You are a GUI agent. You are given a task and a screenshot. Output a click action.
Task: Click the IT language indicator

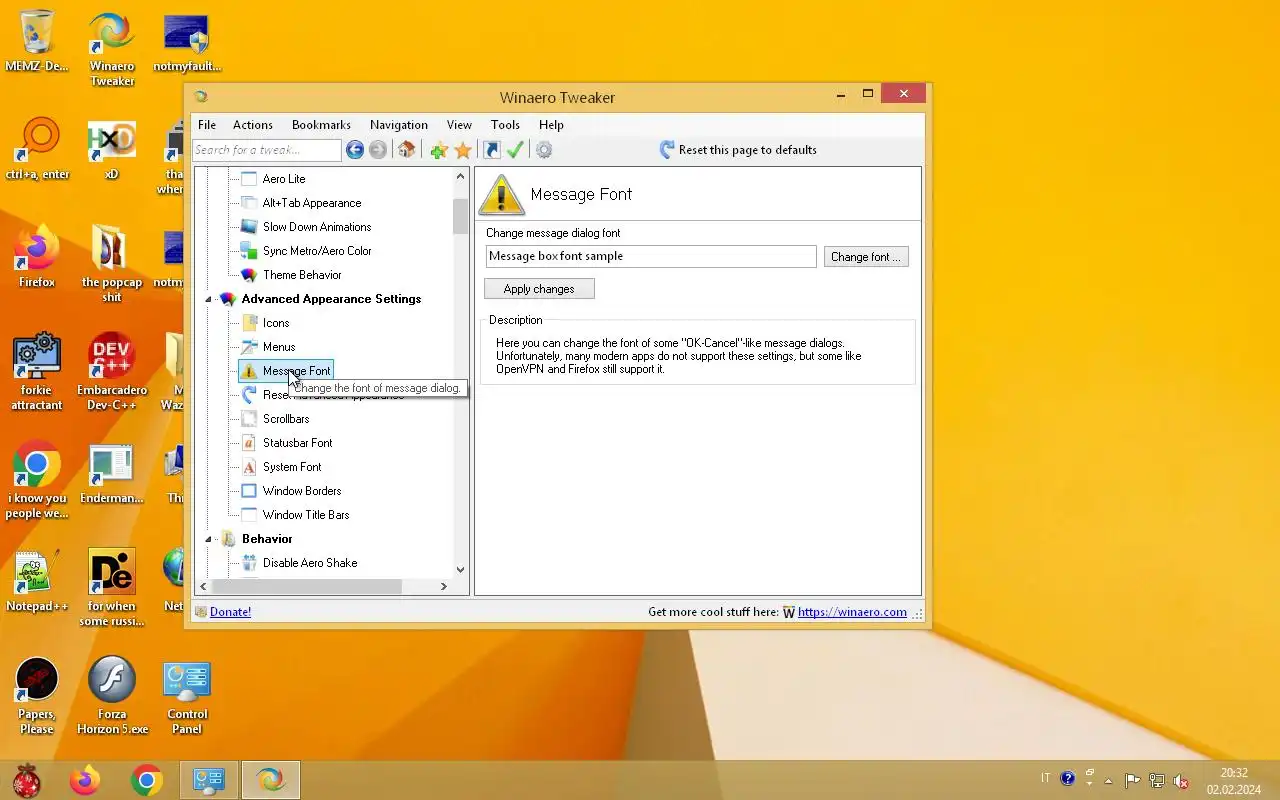[x=1046, y=778]
